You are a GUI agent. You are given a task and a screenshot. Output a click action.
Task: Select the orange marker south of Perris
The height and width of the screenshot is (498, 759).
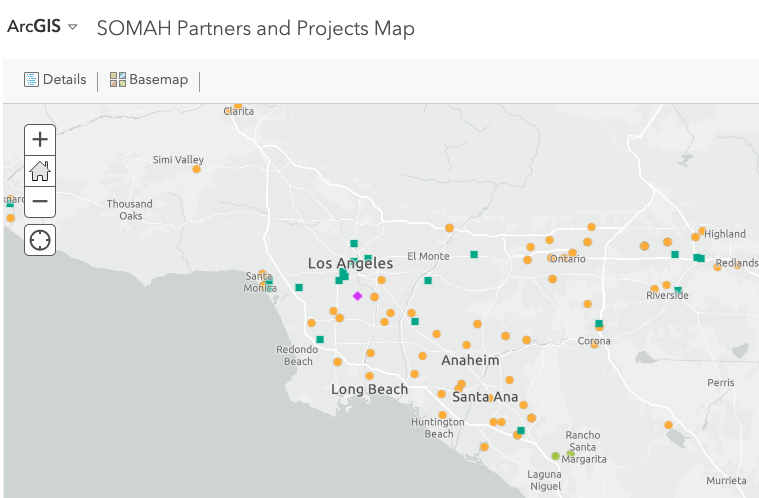click(668, 425)
